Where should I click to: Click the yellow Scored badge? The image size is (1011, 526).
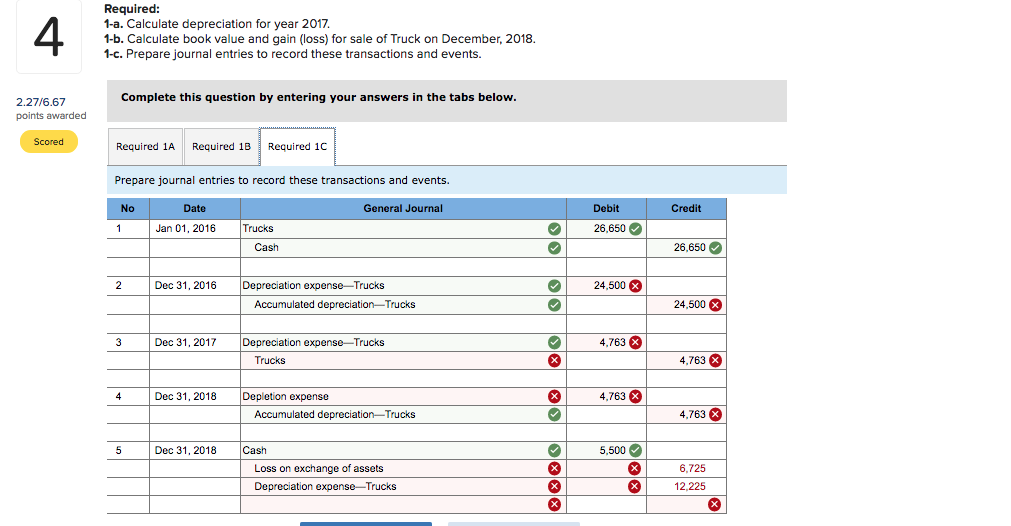coord(49,142)
